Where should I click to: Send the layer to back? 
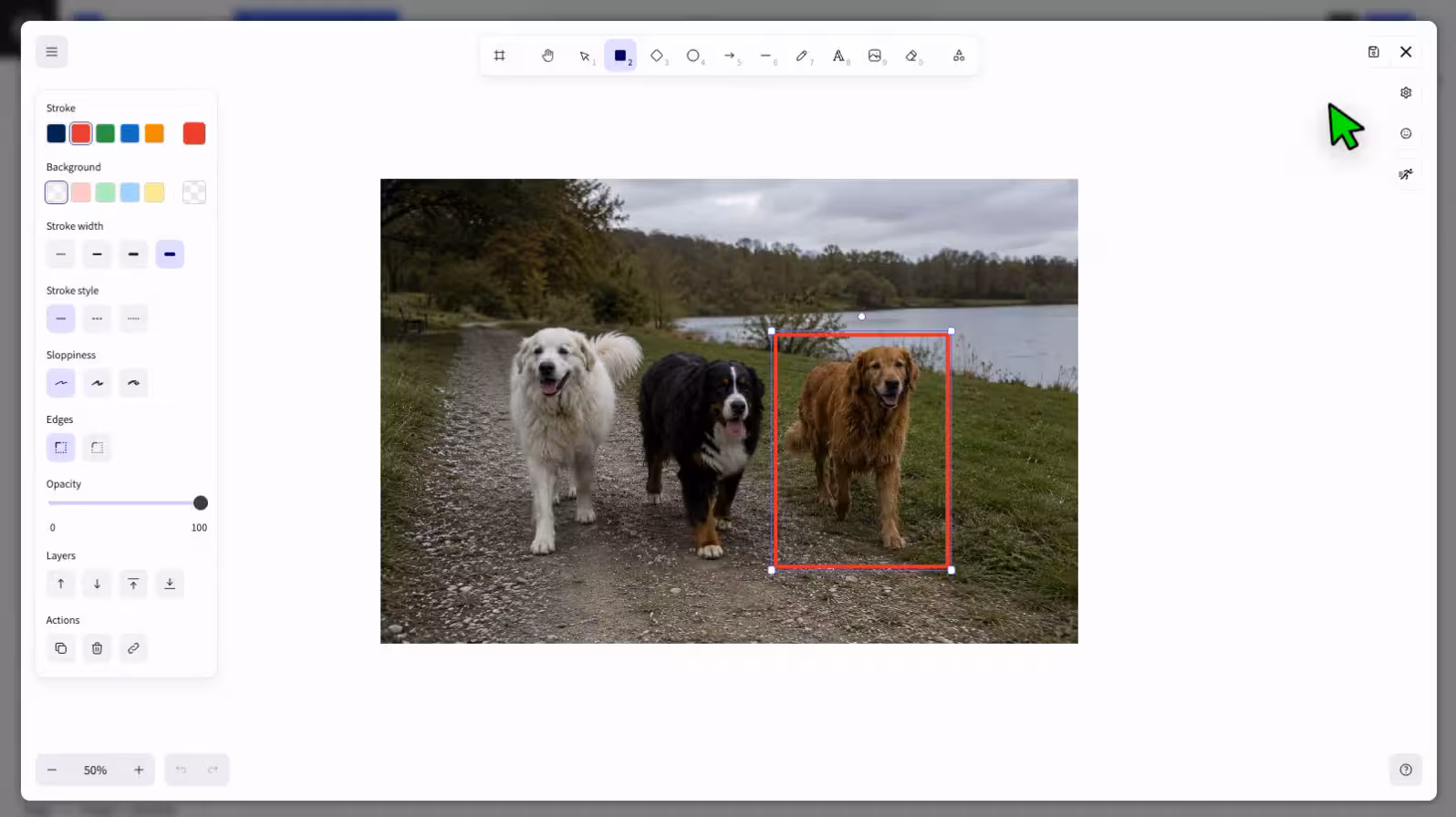[170, 584]
